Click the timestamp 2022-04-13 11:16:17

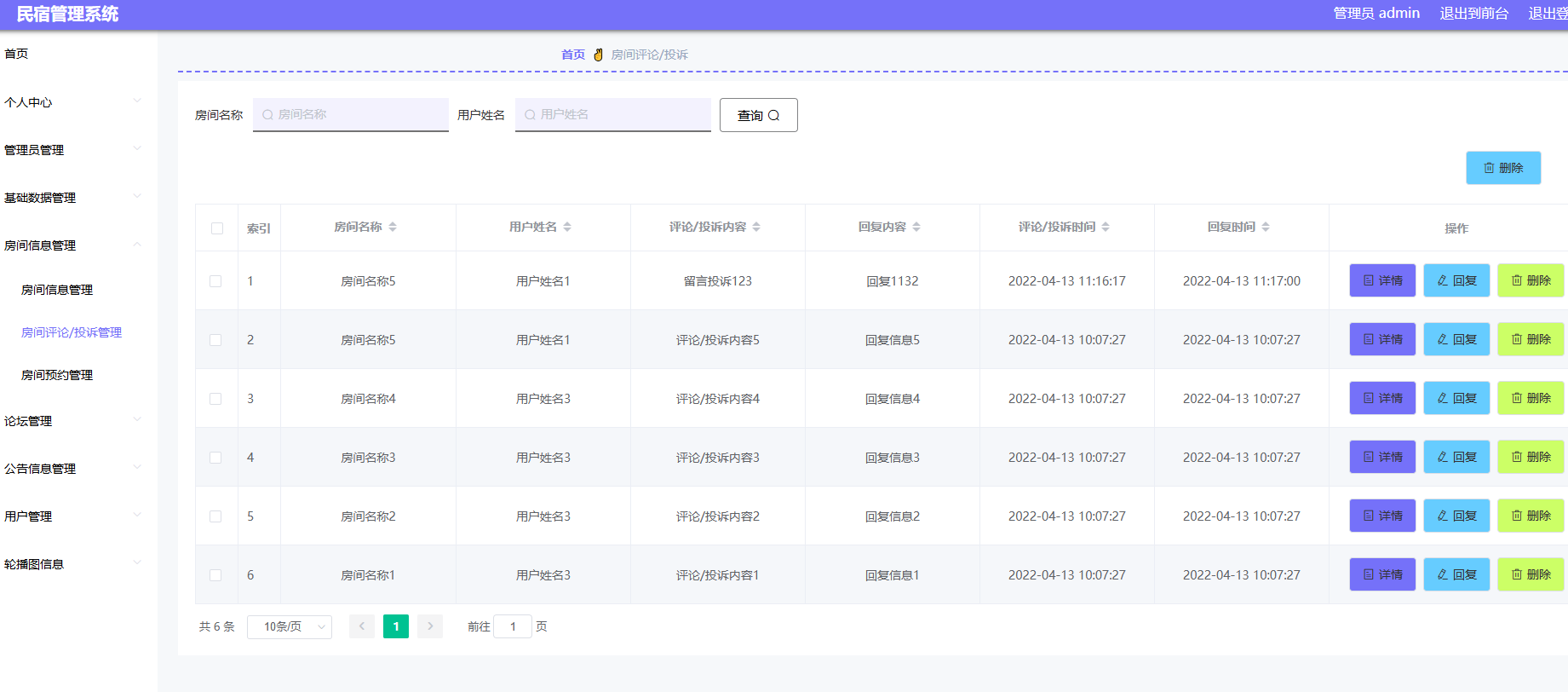(1067, 281)
